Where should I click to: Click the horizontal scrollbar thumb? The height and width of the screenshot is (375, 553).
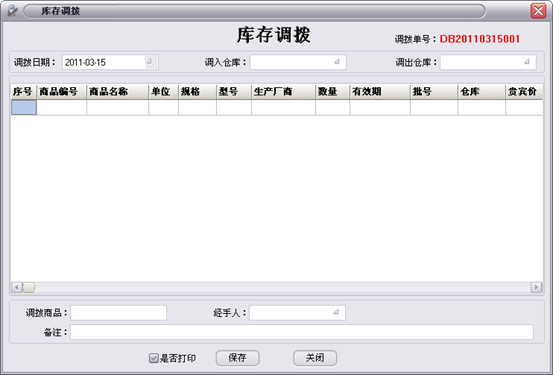[29, 288]
